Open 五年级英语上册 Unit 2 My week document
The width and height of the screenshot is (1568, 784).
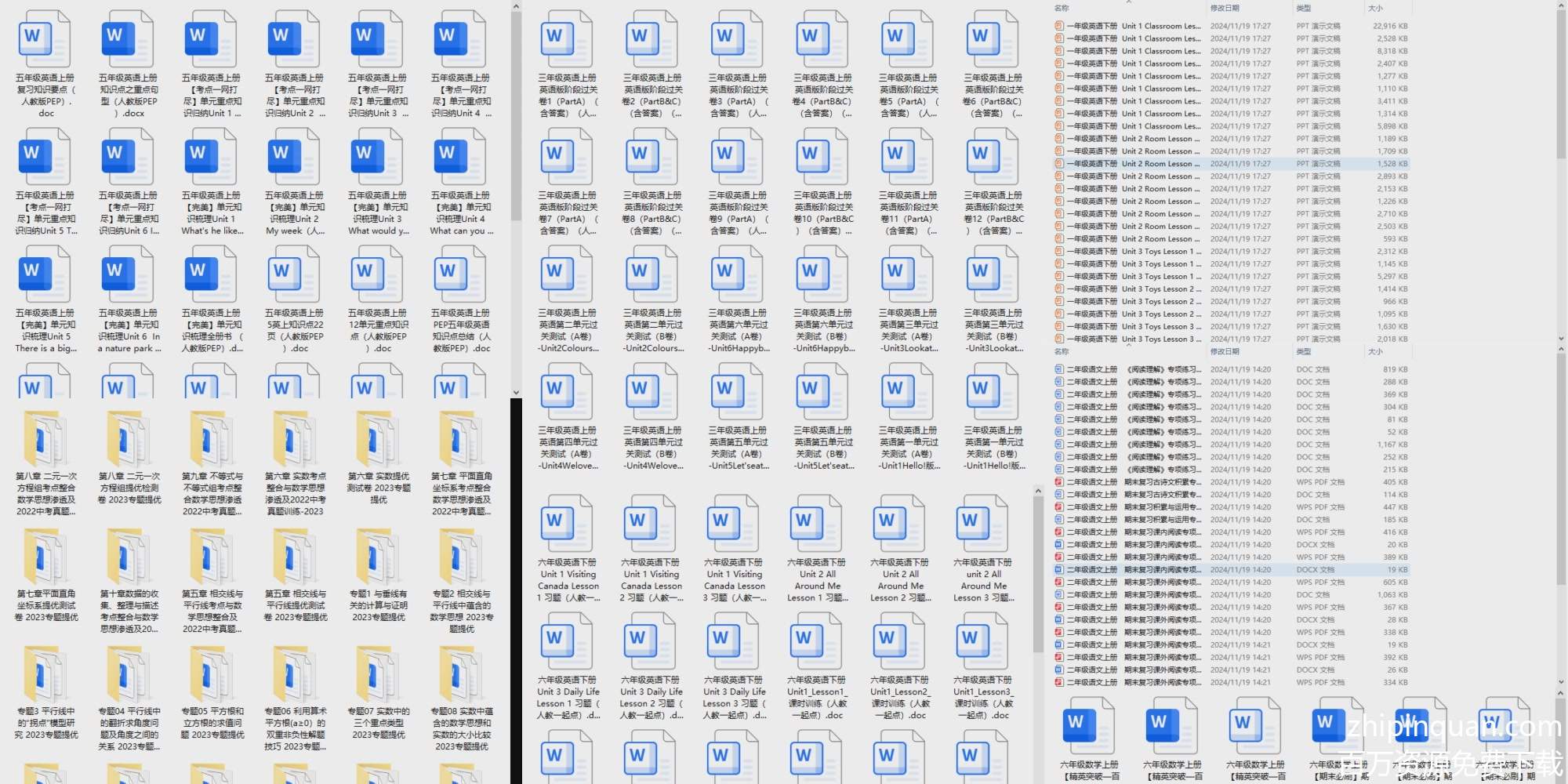pyautogui.click(x=294, y=158)
